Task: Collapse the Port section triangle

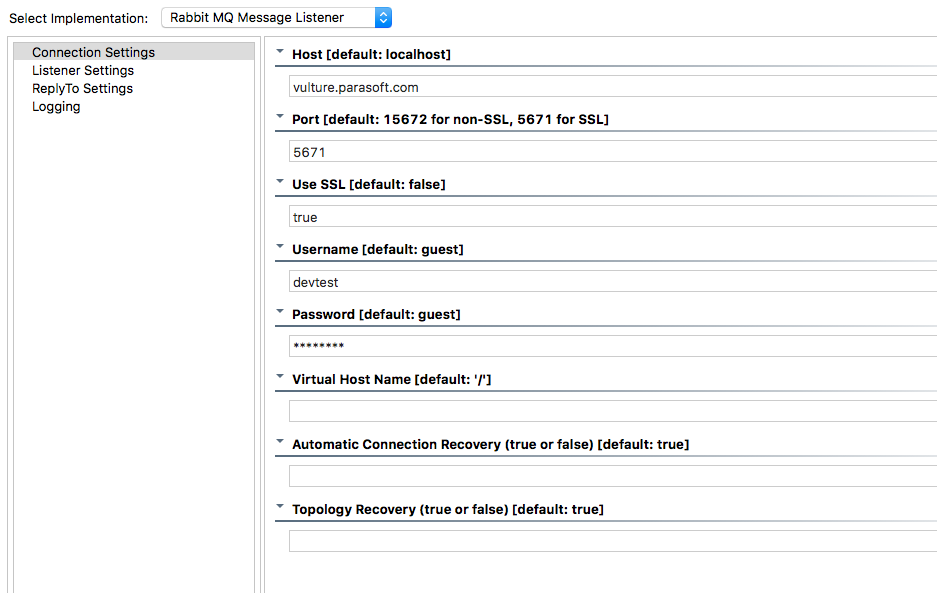Action: pyautogui.click(x=280, y=117)
